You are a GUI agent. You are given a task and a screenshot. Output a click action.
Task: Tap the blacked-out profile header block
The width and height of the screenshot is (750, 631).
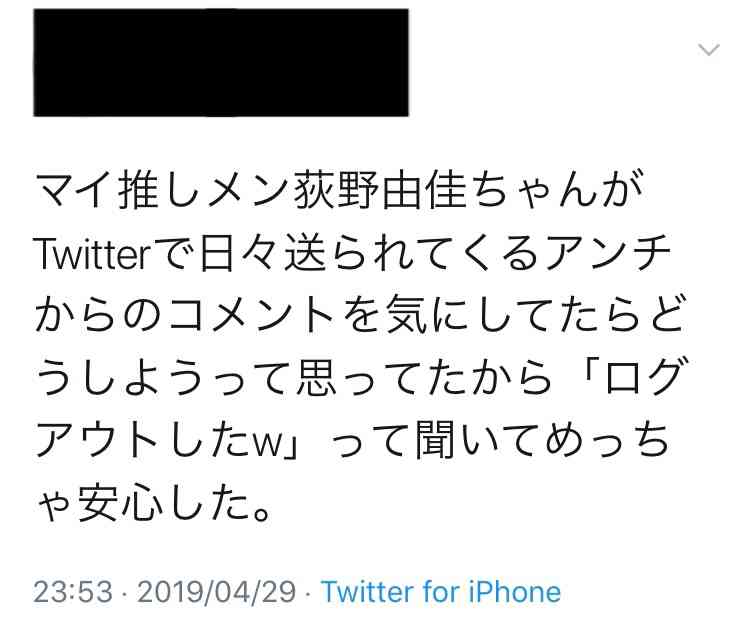(x=221, y=62)
